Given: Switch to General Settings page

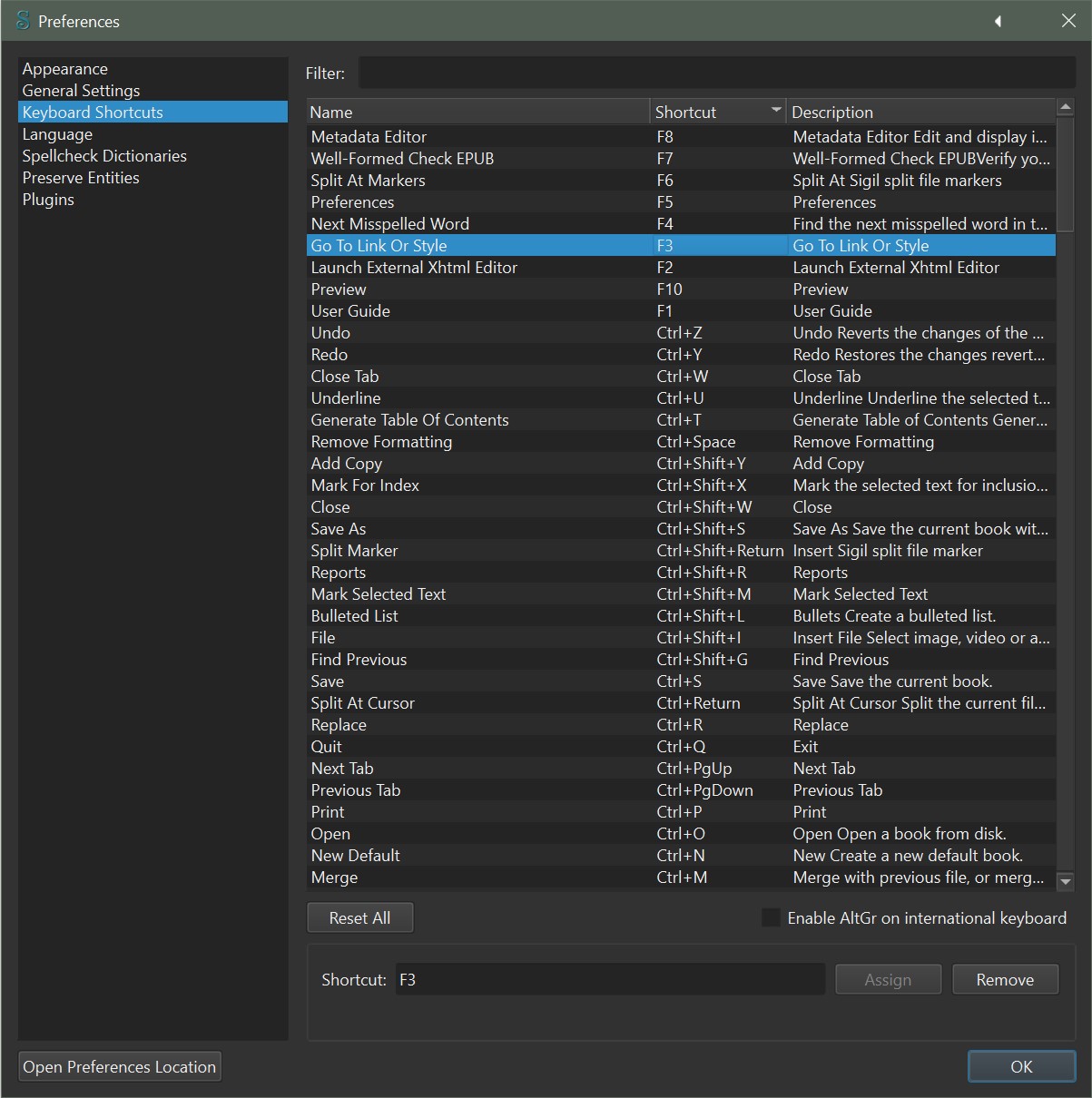Looking at the screenshot, I should click(x=81, y=91).
